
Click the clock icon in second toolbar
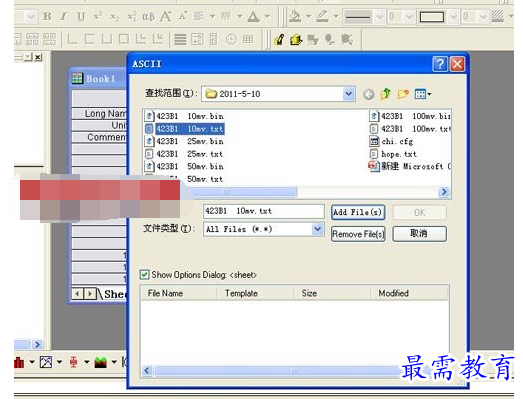tap(231, 39)
